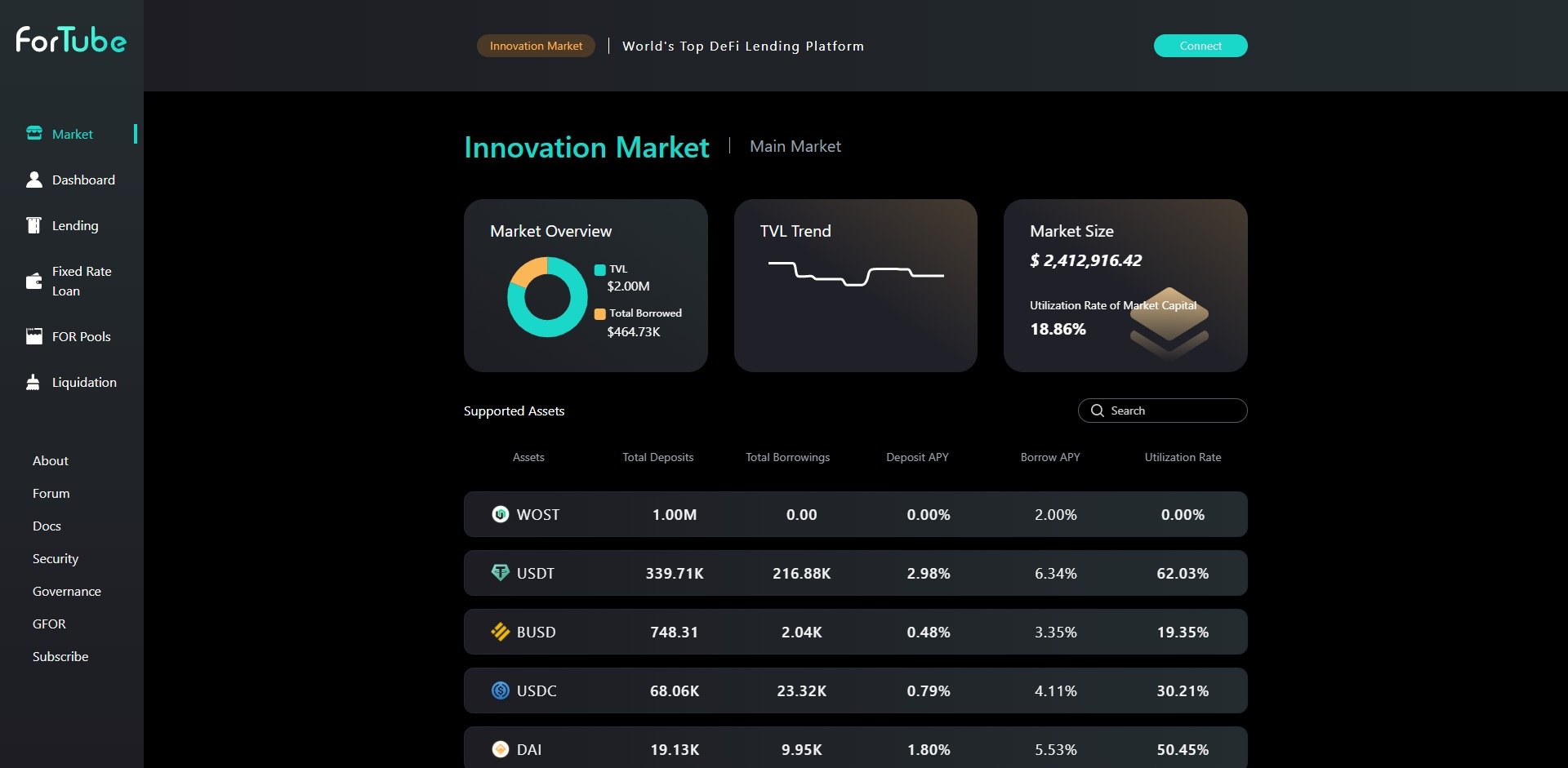Click the USDC token icon
Viewport: 1568px width, 768px height.
[x=500, y=690]
